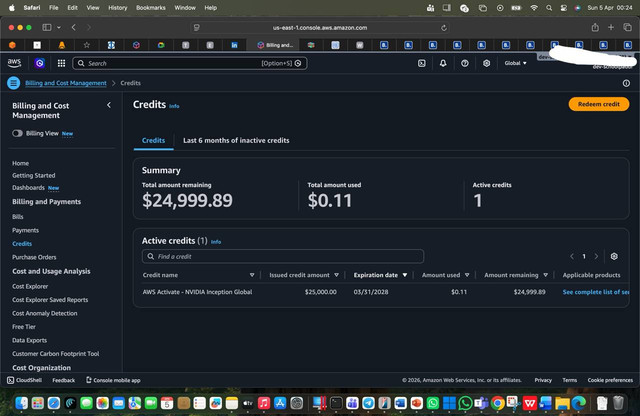The image size is (640, 416).
Task: Collapse the Billing and Cost Management sidebar
Action: point(109,105)
